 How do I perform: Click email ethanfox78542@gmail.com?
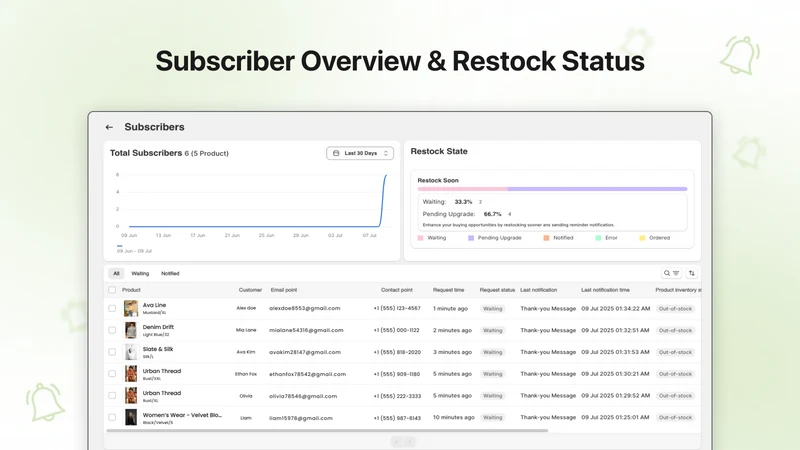pyautogui.click(x=308, y=374)
